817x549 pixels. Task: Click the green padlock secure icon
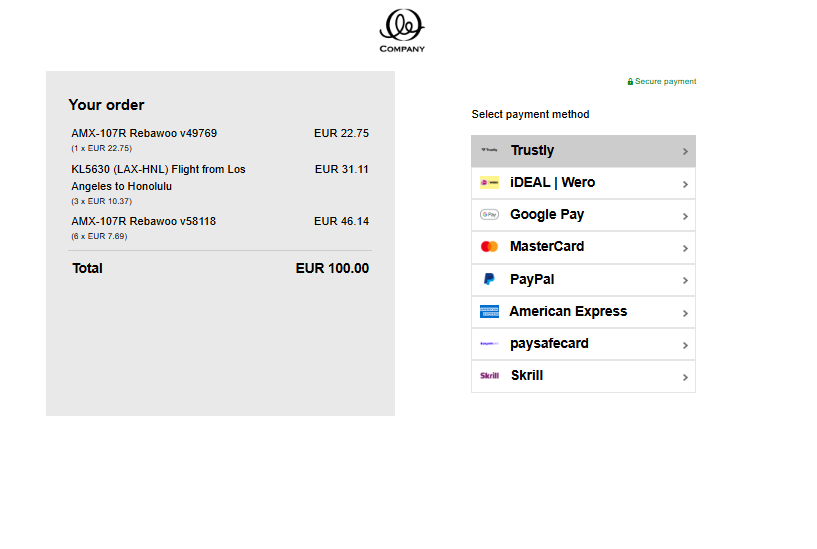pyautogui.click(x=630, y=81)
